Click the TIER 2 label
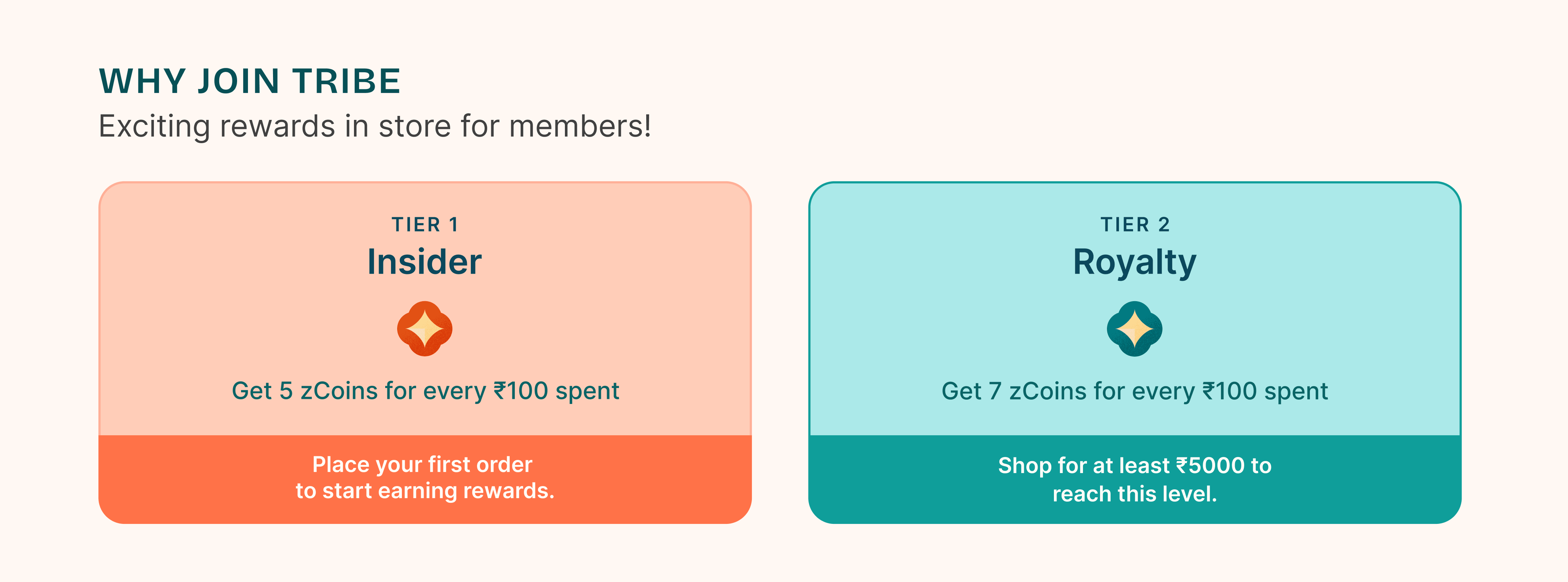This screenshot has width=1568, height=582. tap(1135, 224)
